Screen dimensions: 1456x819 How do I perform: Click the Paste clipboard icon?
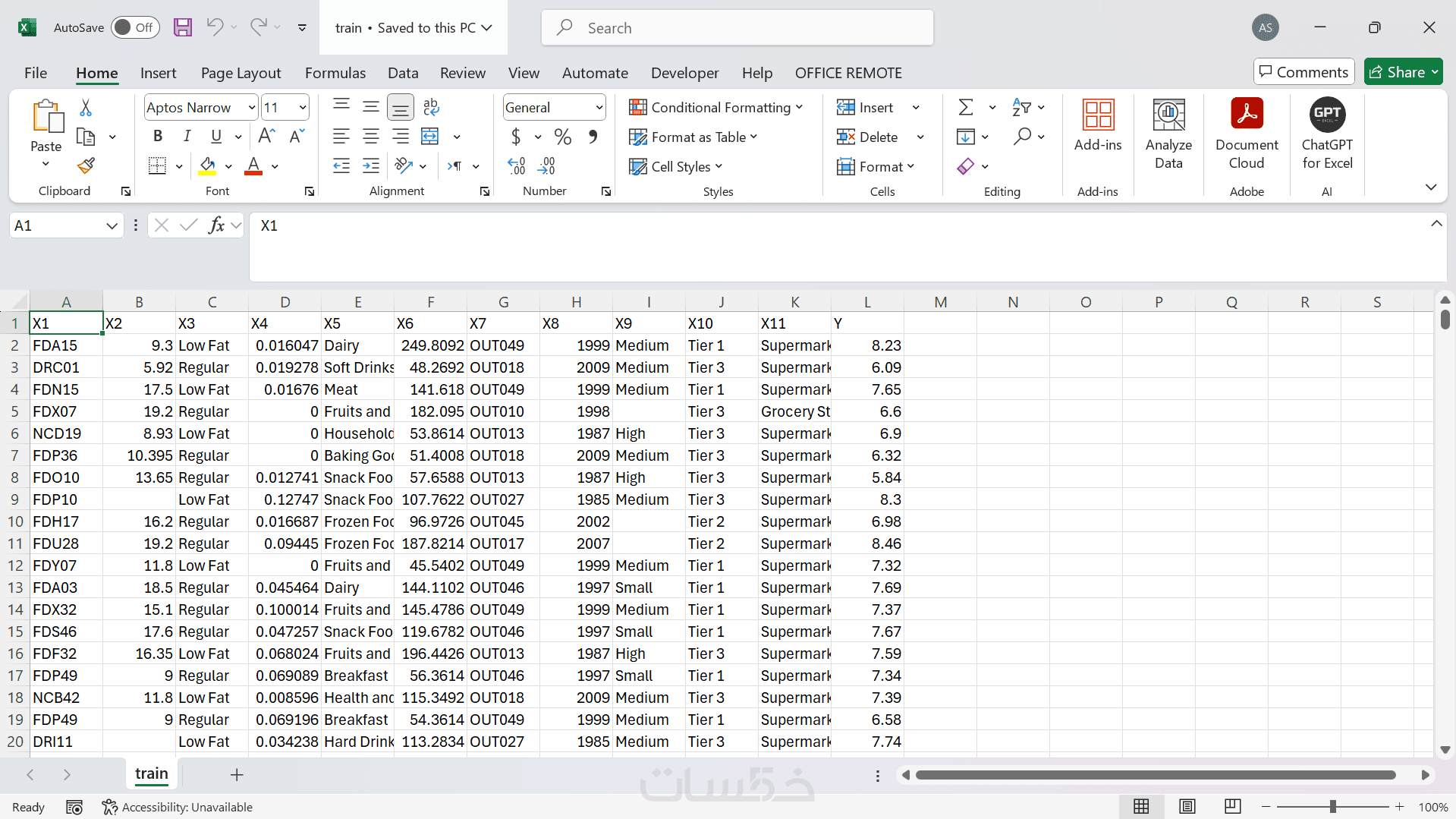[47, 116]
